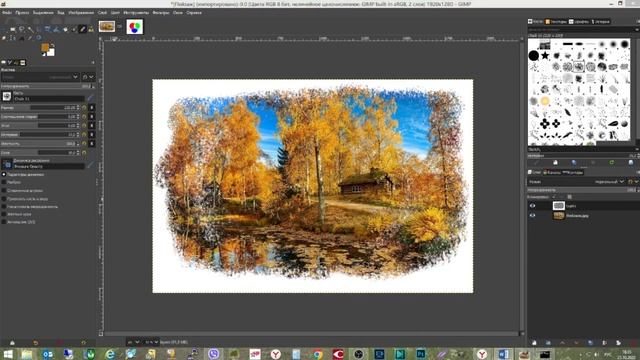Open the tool options panel menu arrow
Screen dimensions: 640x360
(93, 62)
